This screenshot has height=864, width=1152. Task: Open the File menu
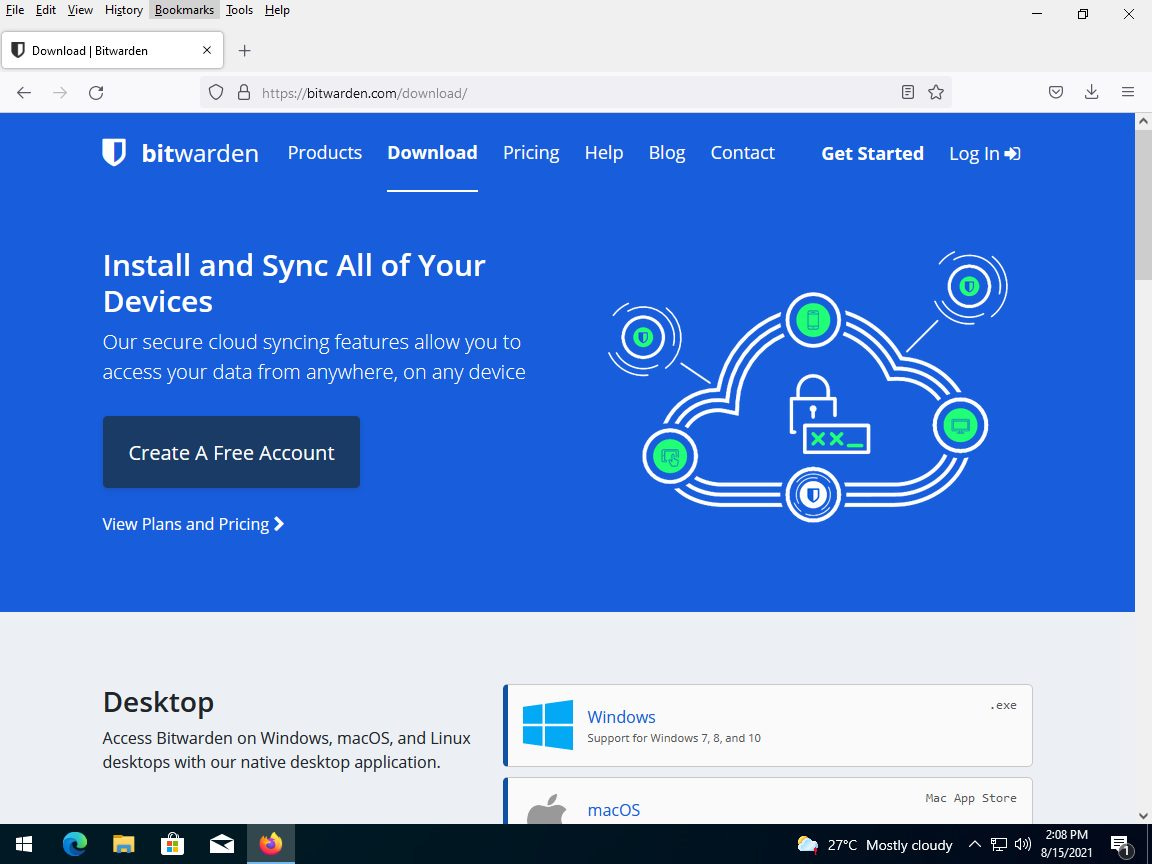15,10
